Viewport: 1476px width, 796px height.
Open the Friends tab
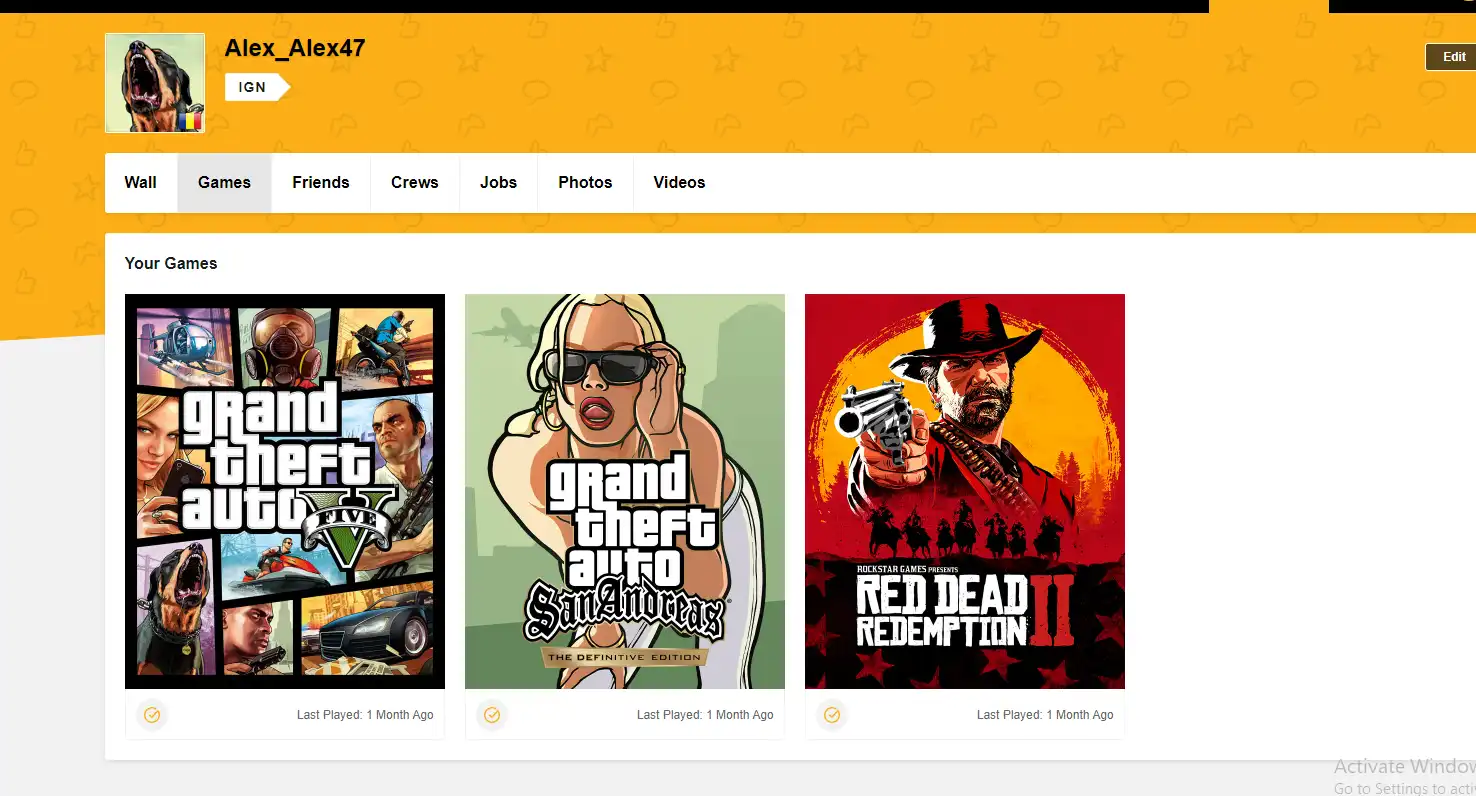[x=321, y=182]
